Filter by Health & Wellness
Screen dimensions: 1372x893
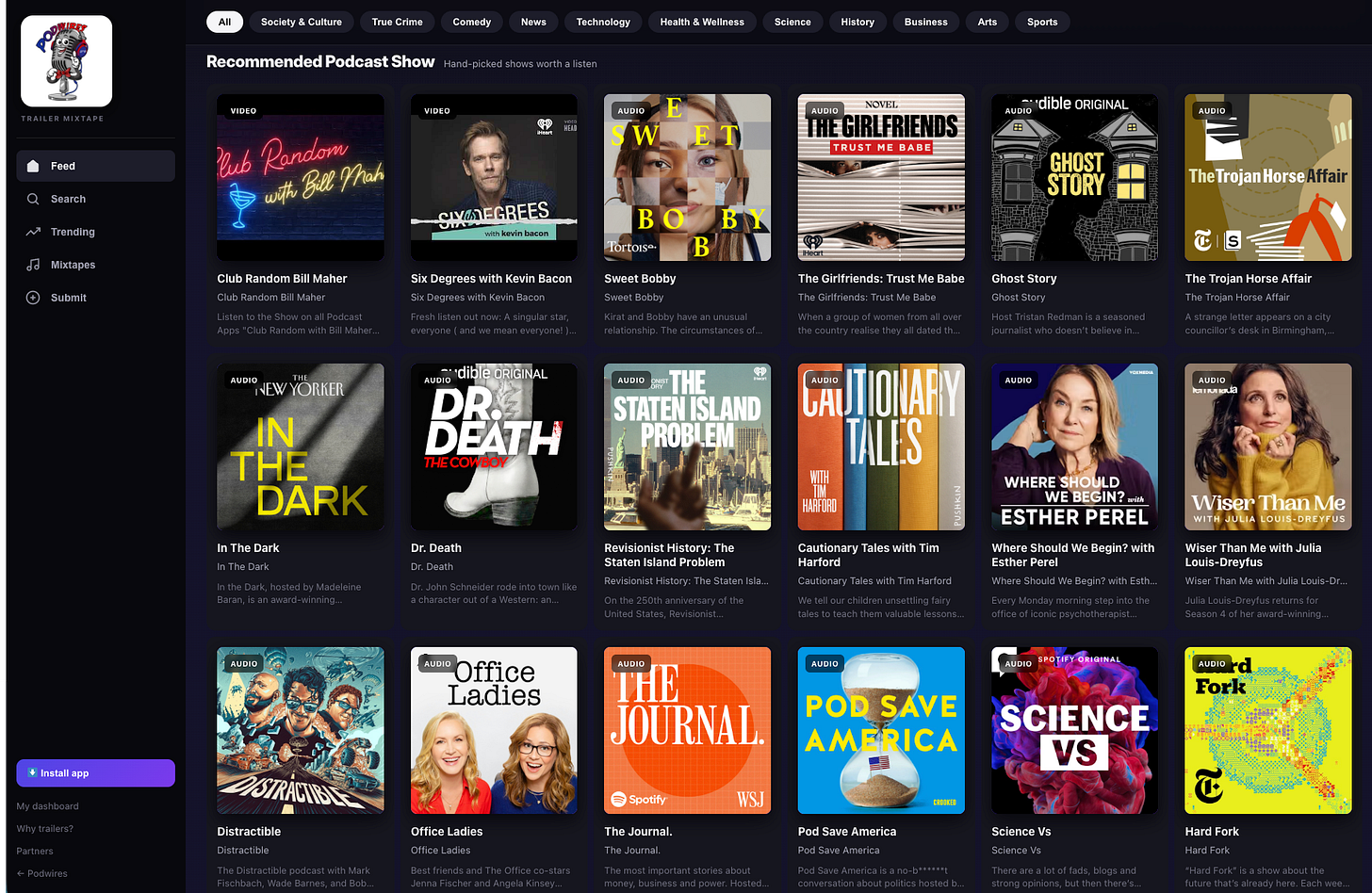[x=702, y=22]
